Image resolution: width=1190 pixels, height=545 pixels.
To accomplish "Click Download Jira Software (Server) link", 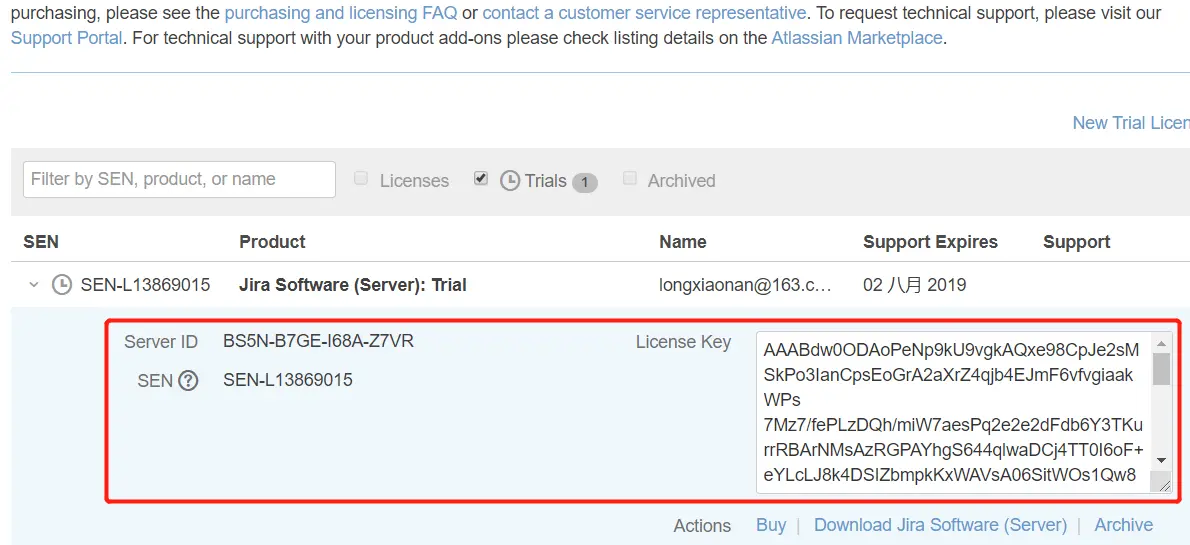I will (x=940, y=525).
